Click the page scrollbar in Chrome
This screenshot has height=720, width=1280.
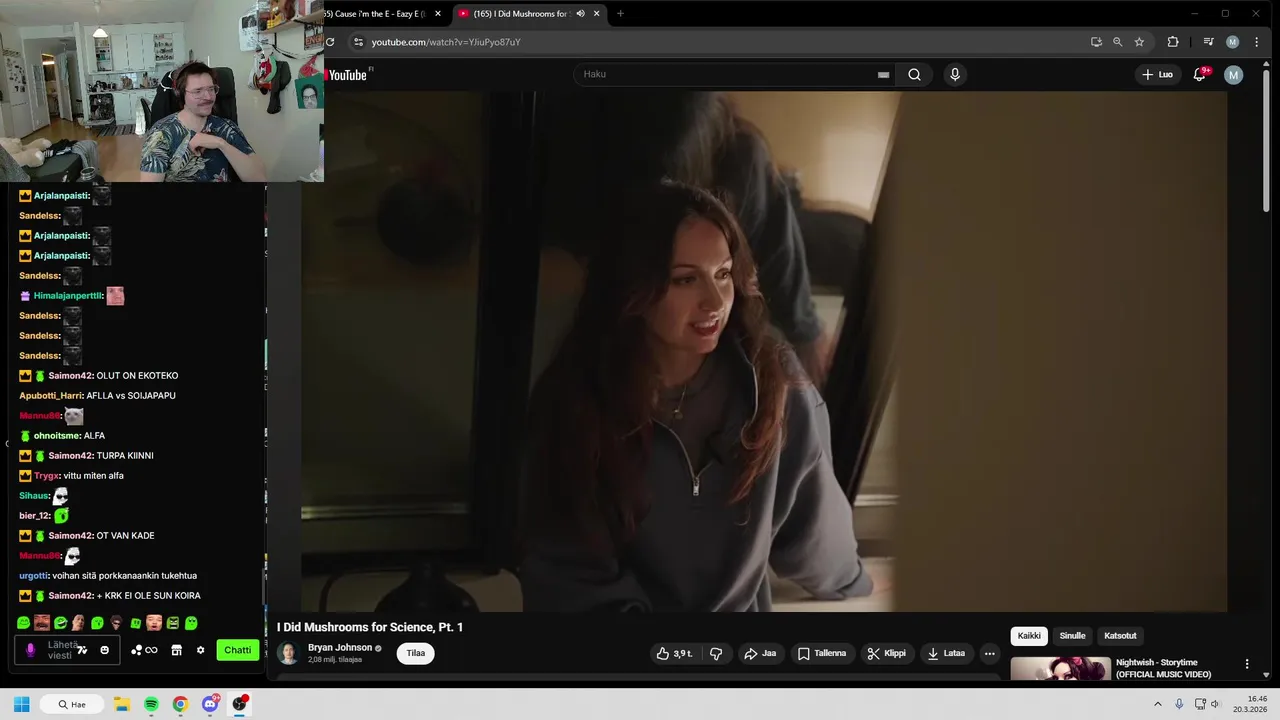pos(1267,140)
